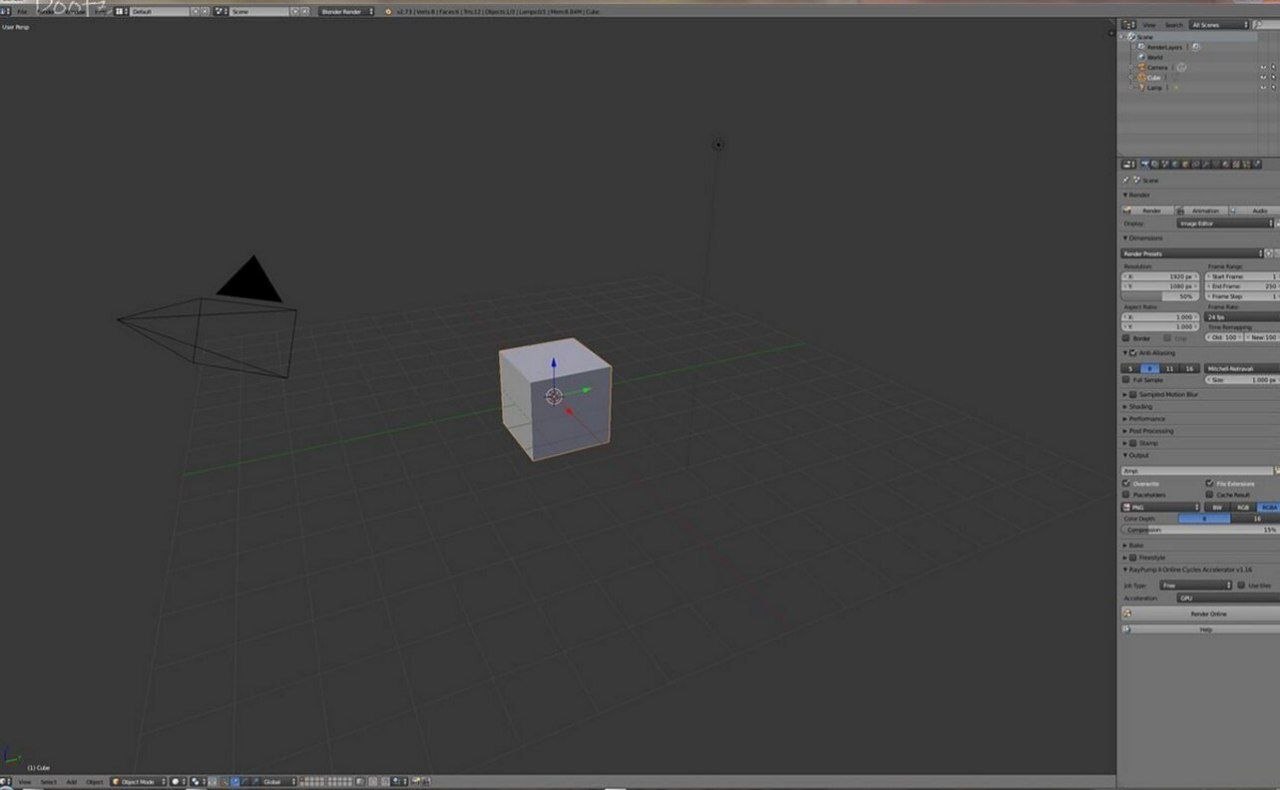Image resolution: width=1280 pixels, height=790 pixels.
Task: Toggle the Anti-Aliasing checkbox
Action: (1132, 353)
